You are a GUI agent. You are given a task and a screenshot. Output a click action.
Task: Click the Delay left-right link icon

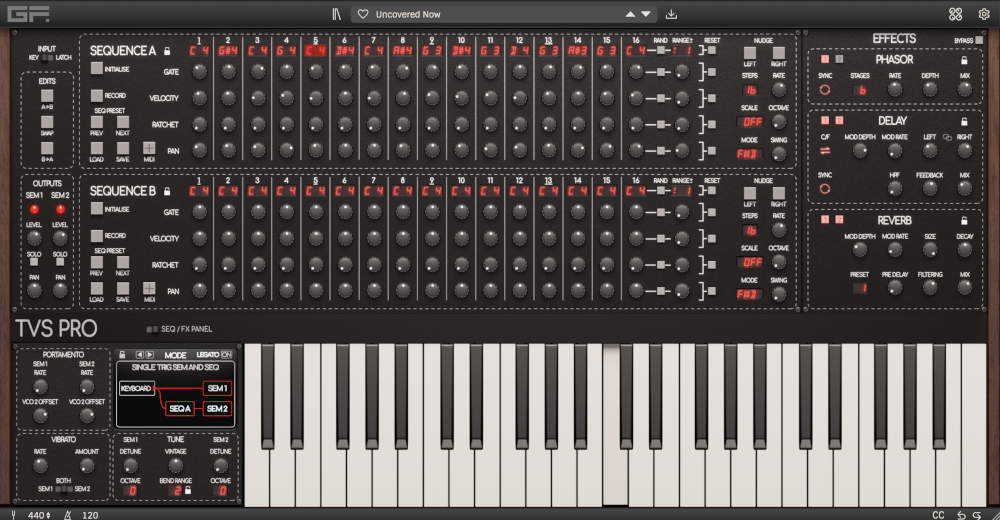point(947,137)
